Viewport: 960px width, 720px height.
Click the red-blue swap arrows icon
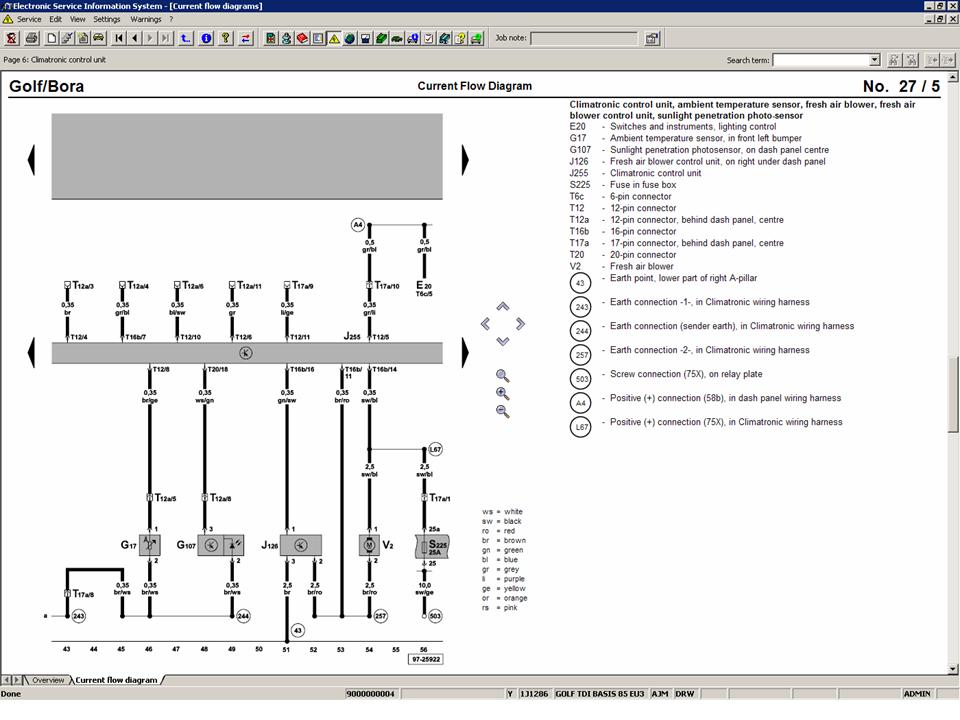246,38
